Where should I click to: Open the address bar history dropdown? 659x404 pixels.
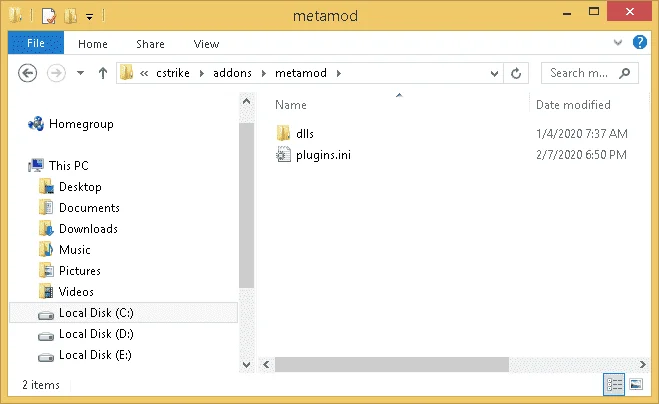point(494,74)
